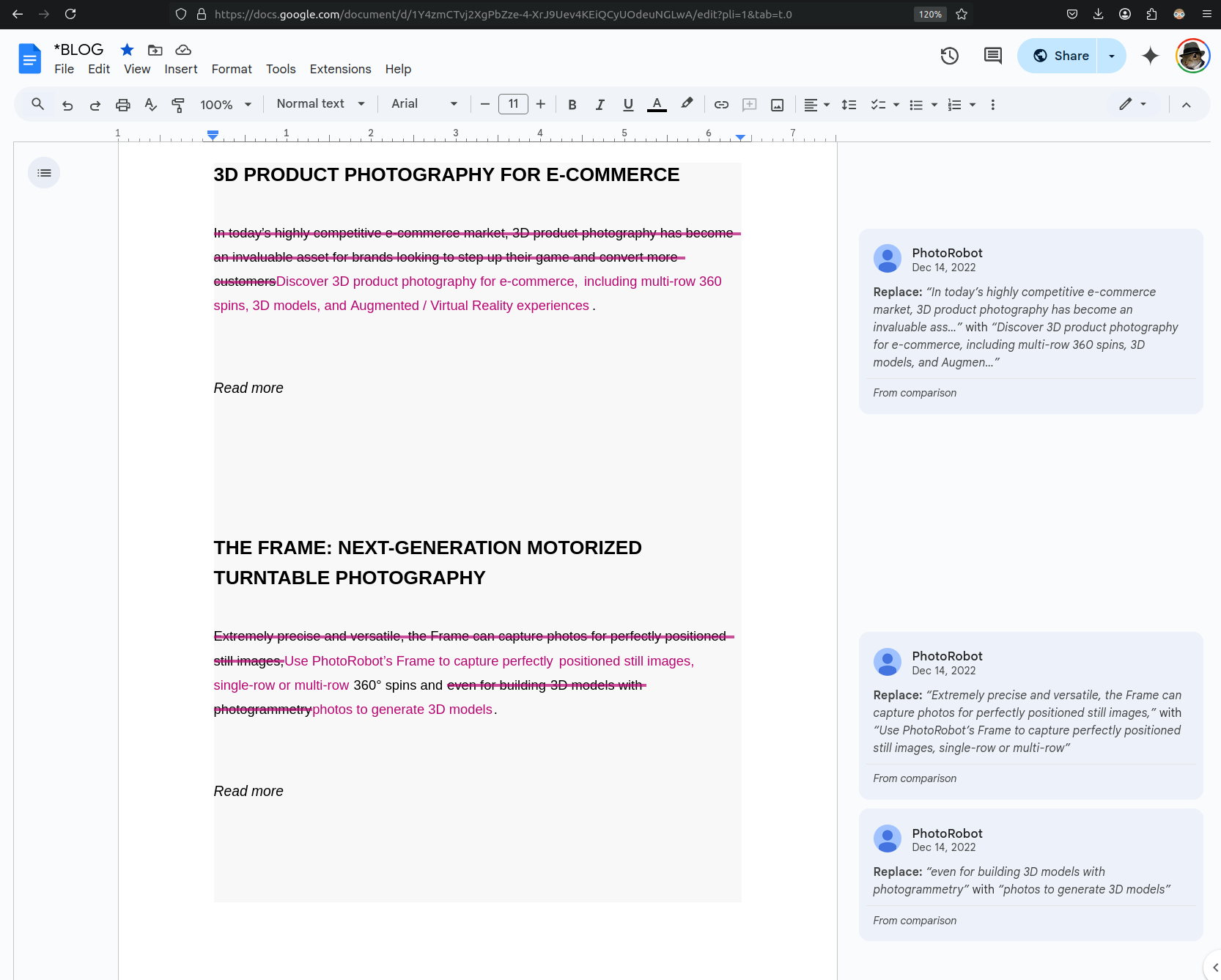Star the BLOG document
The image size is (1221, 980).
(x=127, y=49)
